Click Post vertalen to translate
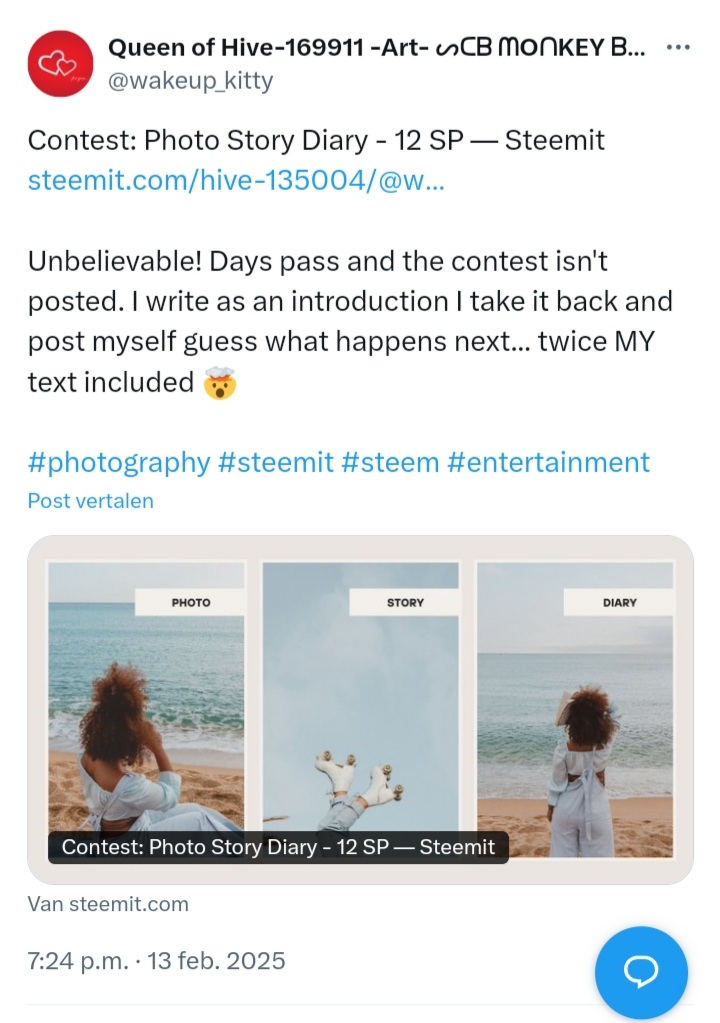Screen dimensions: 720x1023 click(x=91, y=501)
